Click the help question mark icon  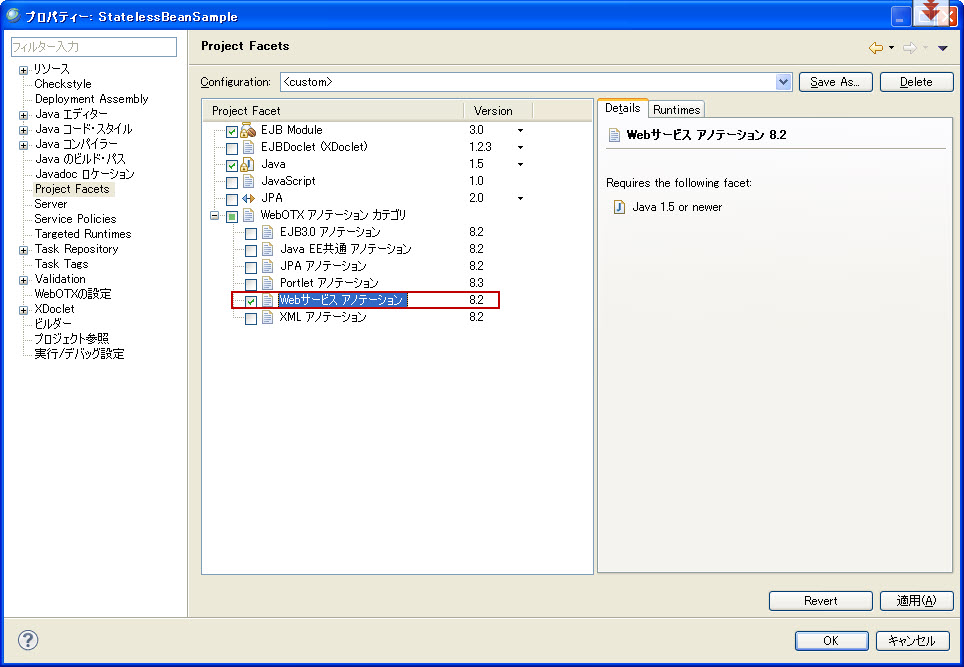click(x=28, y=640)
